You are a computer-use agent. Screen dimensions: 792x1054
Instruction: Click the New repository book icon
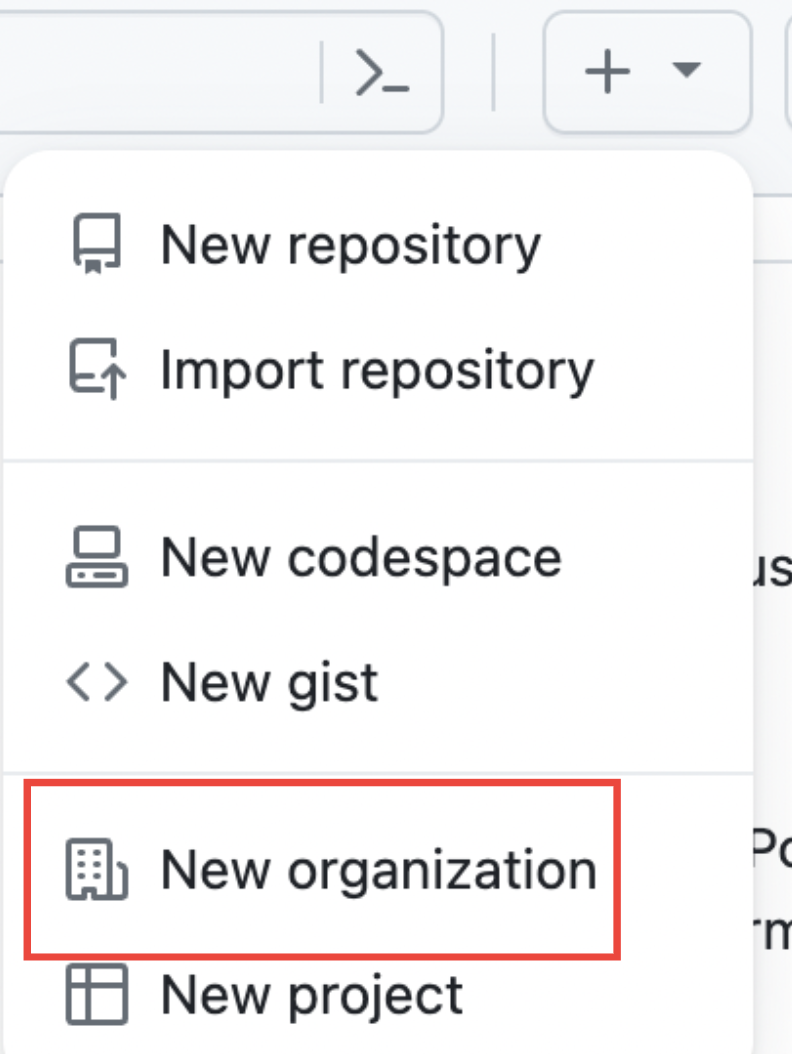point(97,245)
